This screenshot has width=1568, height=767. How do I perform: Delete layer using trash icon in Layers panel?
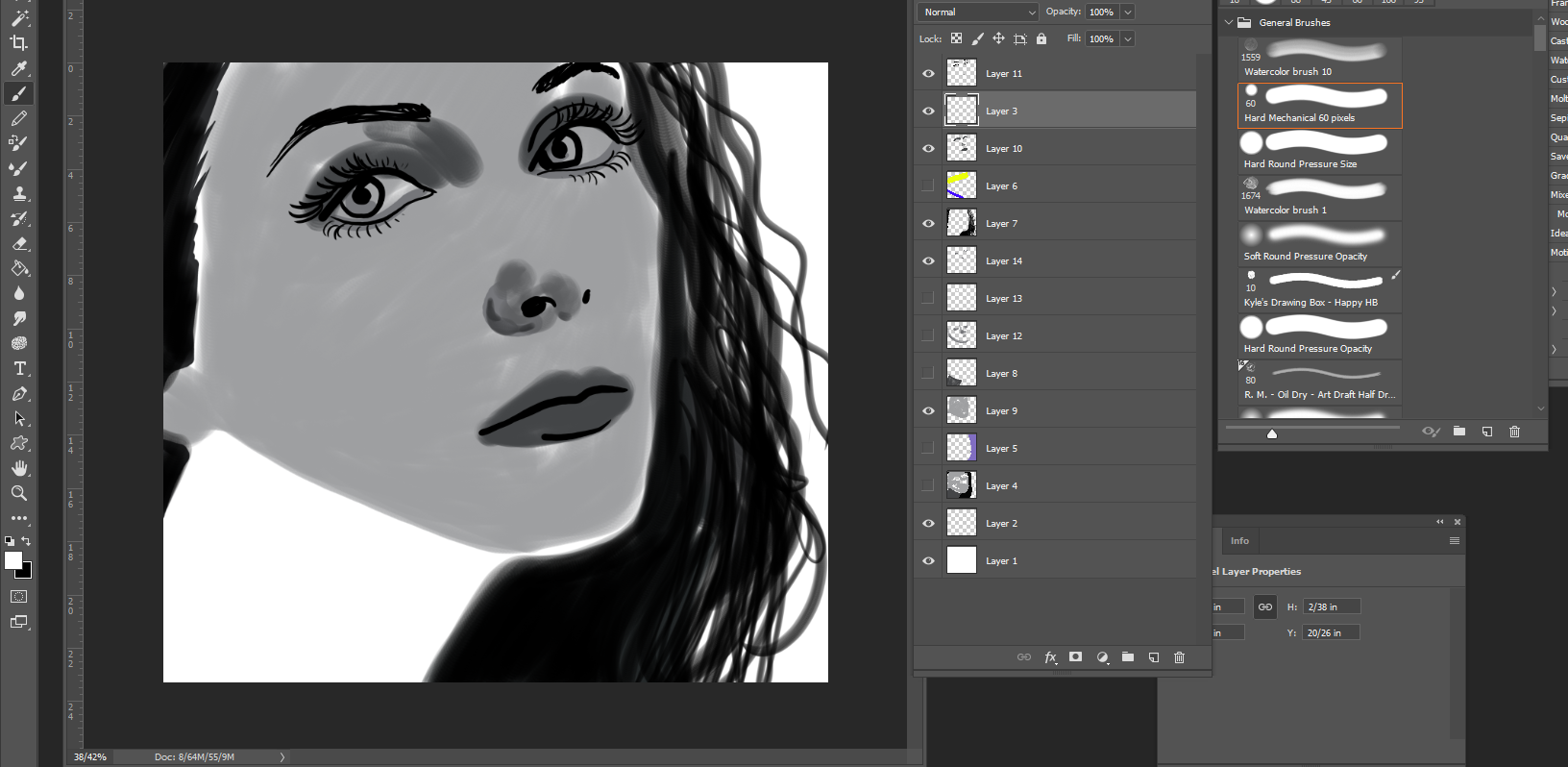coord(1179,657)
